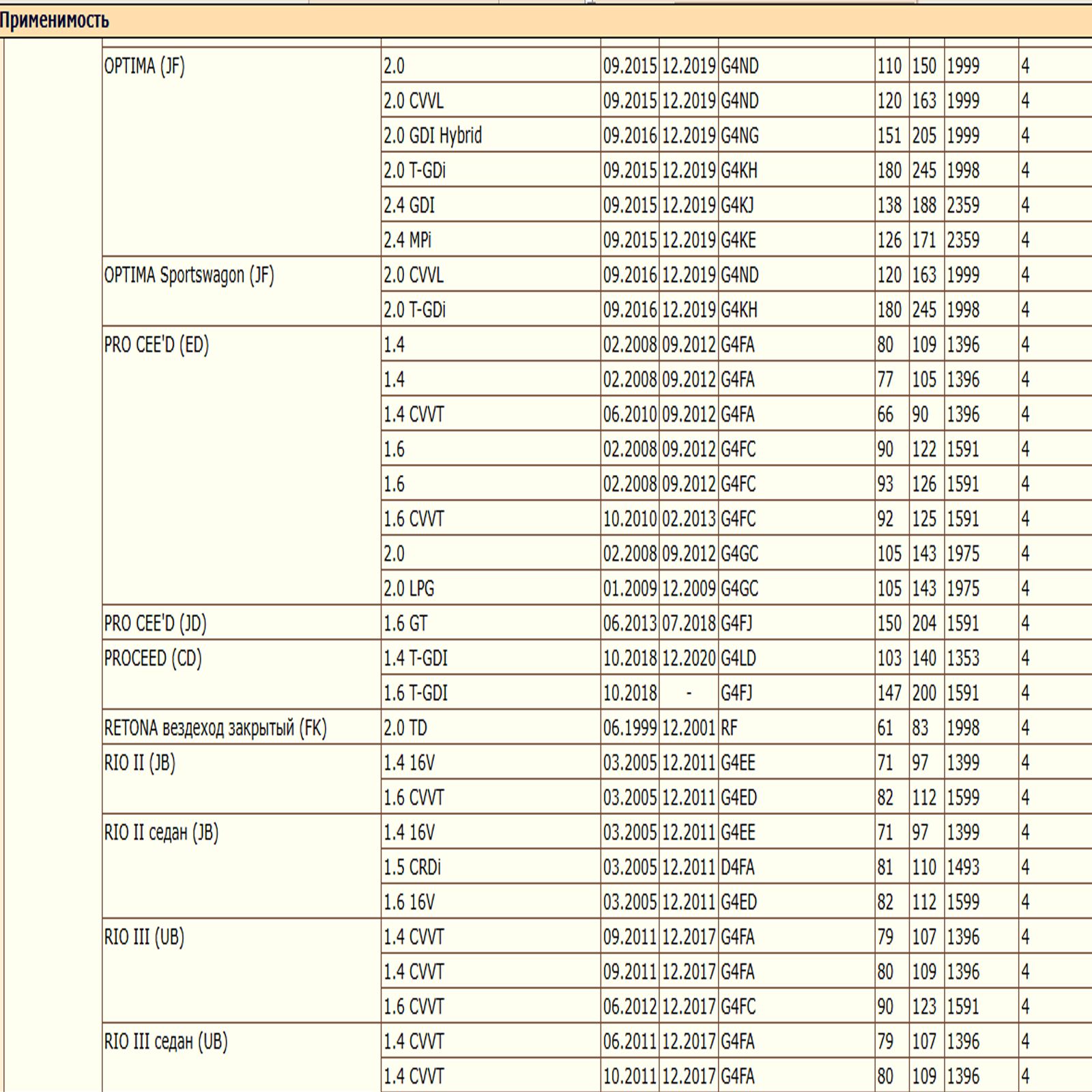Select the G4LD engine code cell
This screenshot has width=1092, height=1092.
coord(738,658)
